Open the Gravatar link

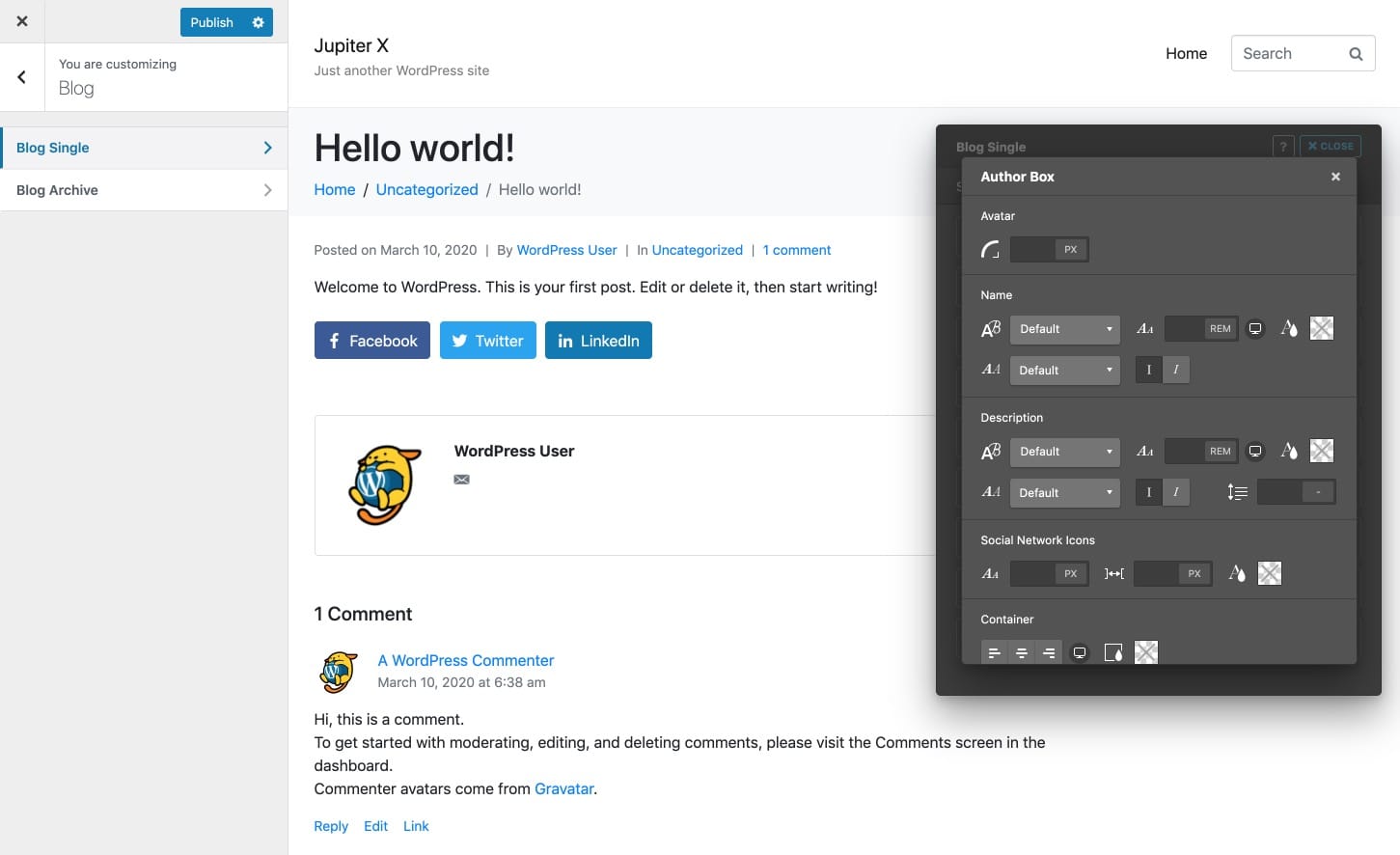[564, 789]
